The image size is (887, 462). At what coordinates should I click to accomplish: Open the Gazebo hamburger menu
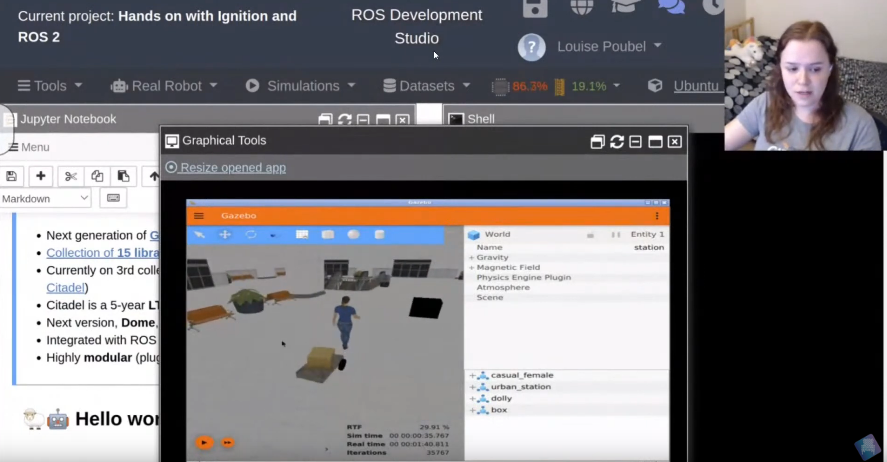tap(199, 215)
